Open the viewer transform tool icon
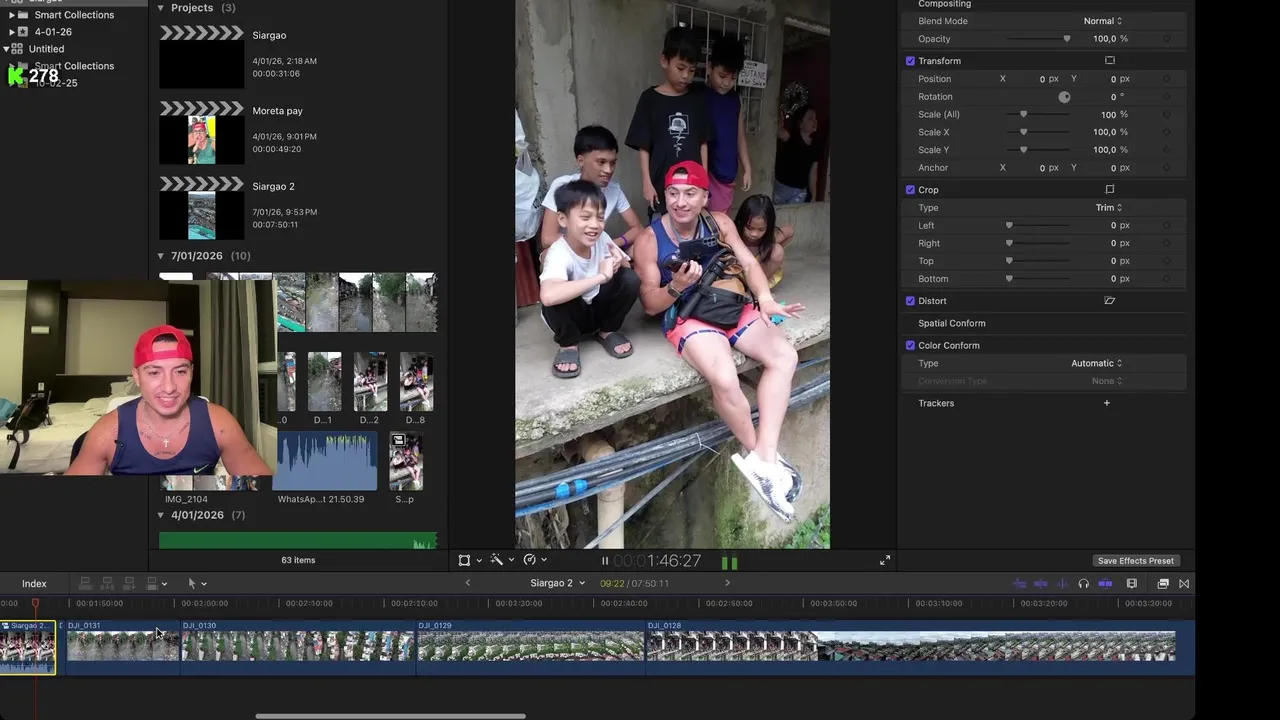Viewport: 1280px width, 720px height. [x=464, y=560]
